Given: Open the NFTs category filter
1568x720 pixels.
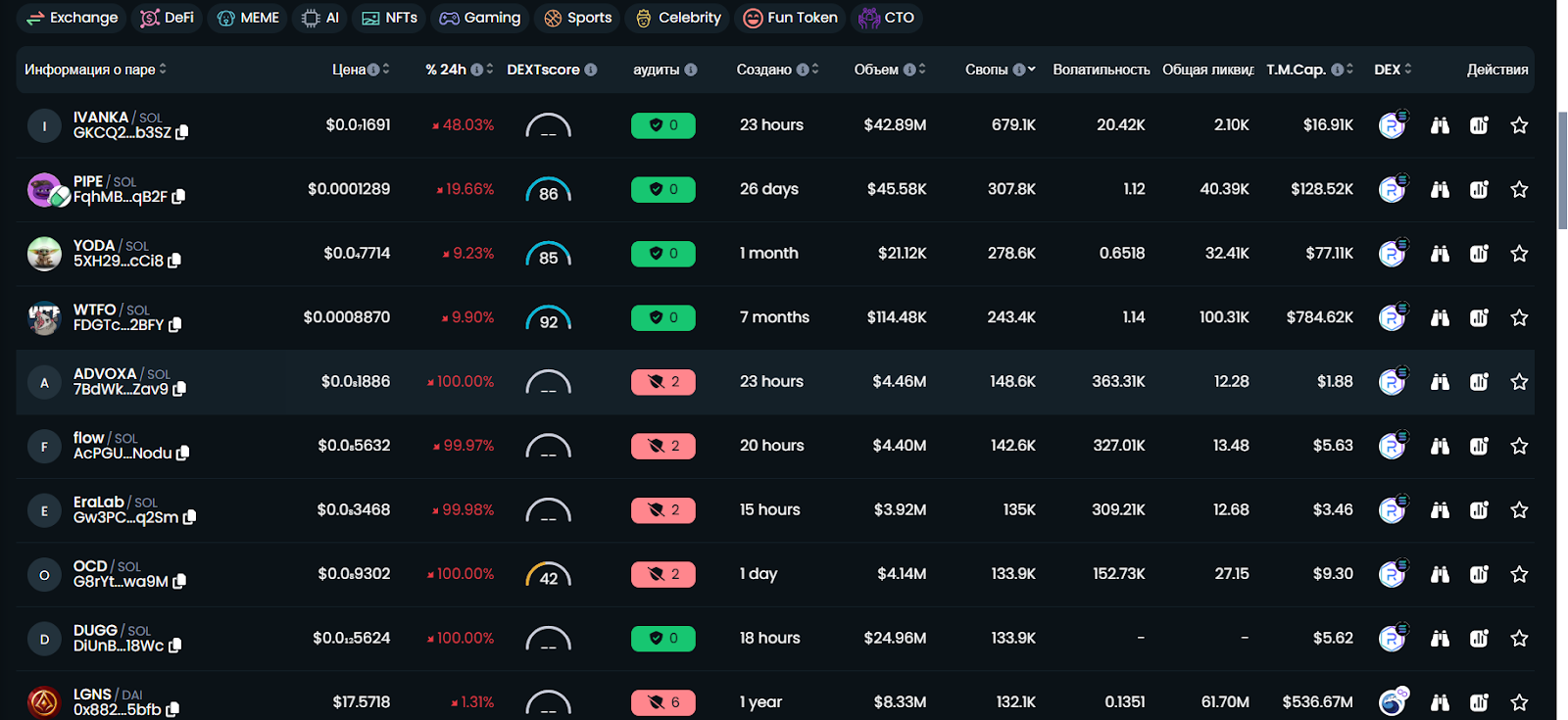Looking at the screenshot, I should [x=390, y=18].
